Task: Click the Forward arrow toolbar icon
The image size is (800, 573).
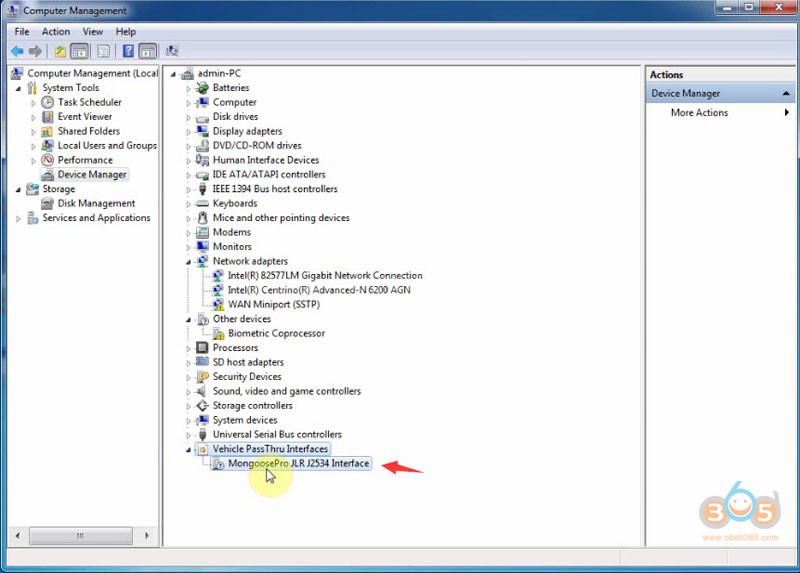Action: point(35,51)
